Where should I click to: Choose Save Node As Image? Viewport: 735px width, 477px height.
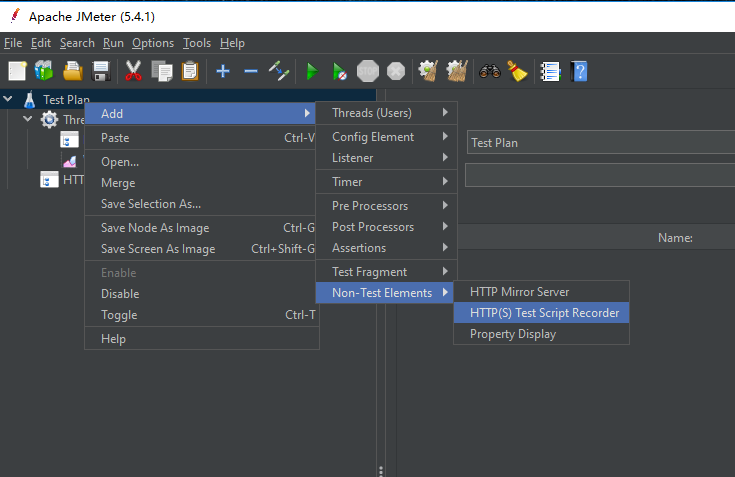click(x=201, y=228)
